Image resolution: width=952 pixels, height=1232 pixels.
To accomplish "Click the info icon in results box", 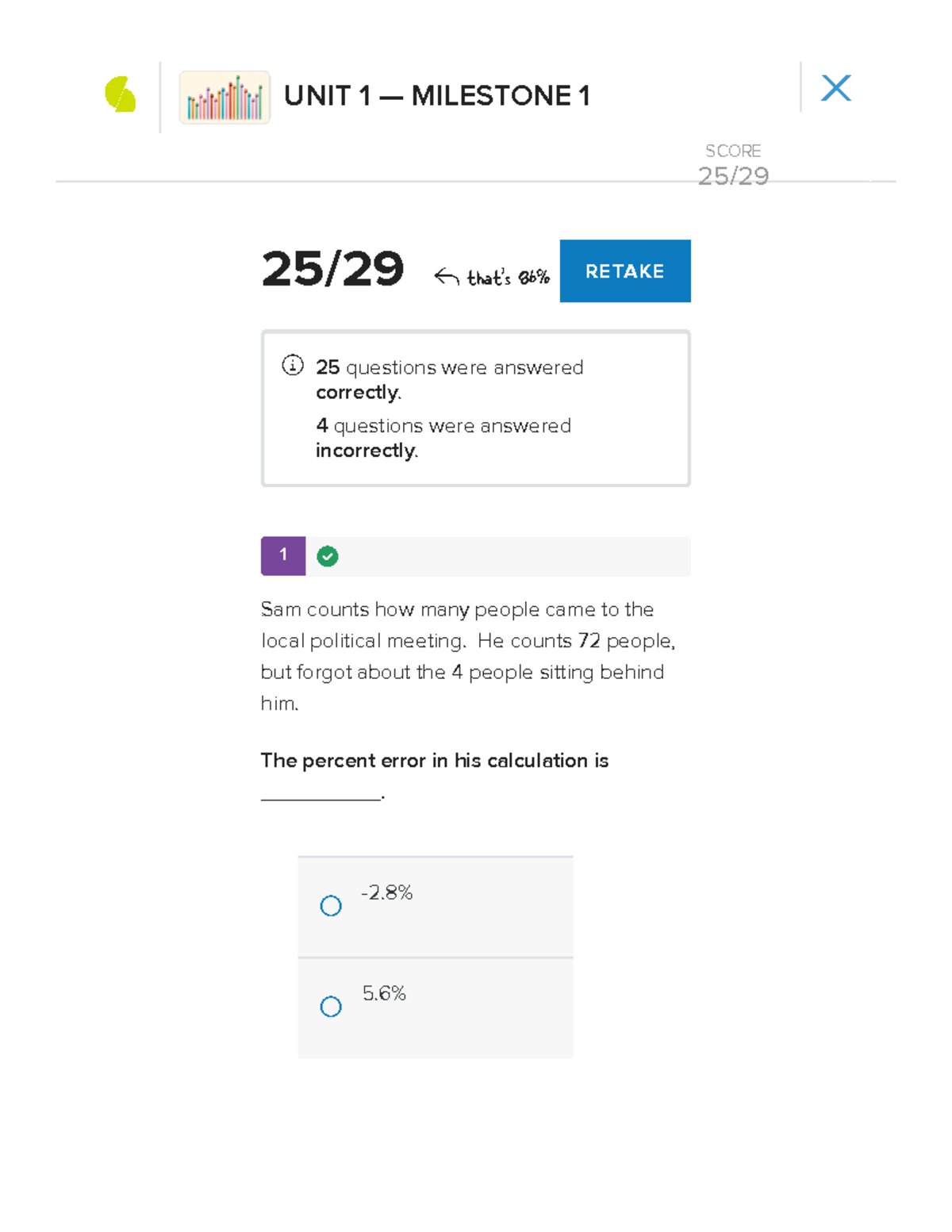I will (x=293, y=365).
